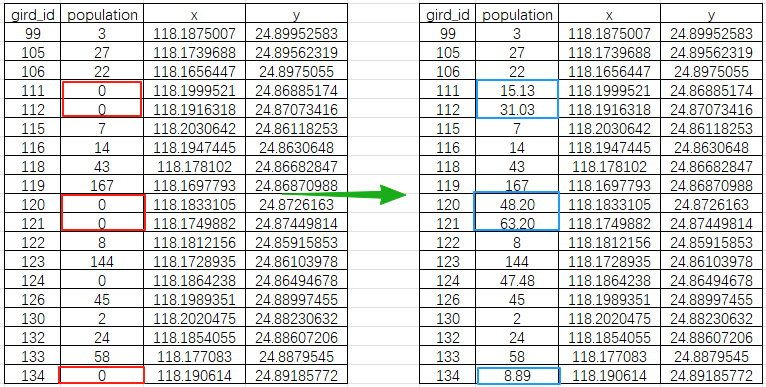Click the zero population for gird_id 111
The image size is (766, 387).
(102, 90)
